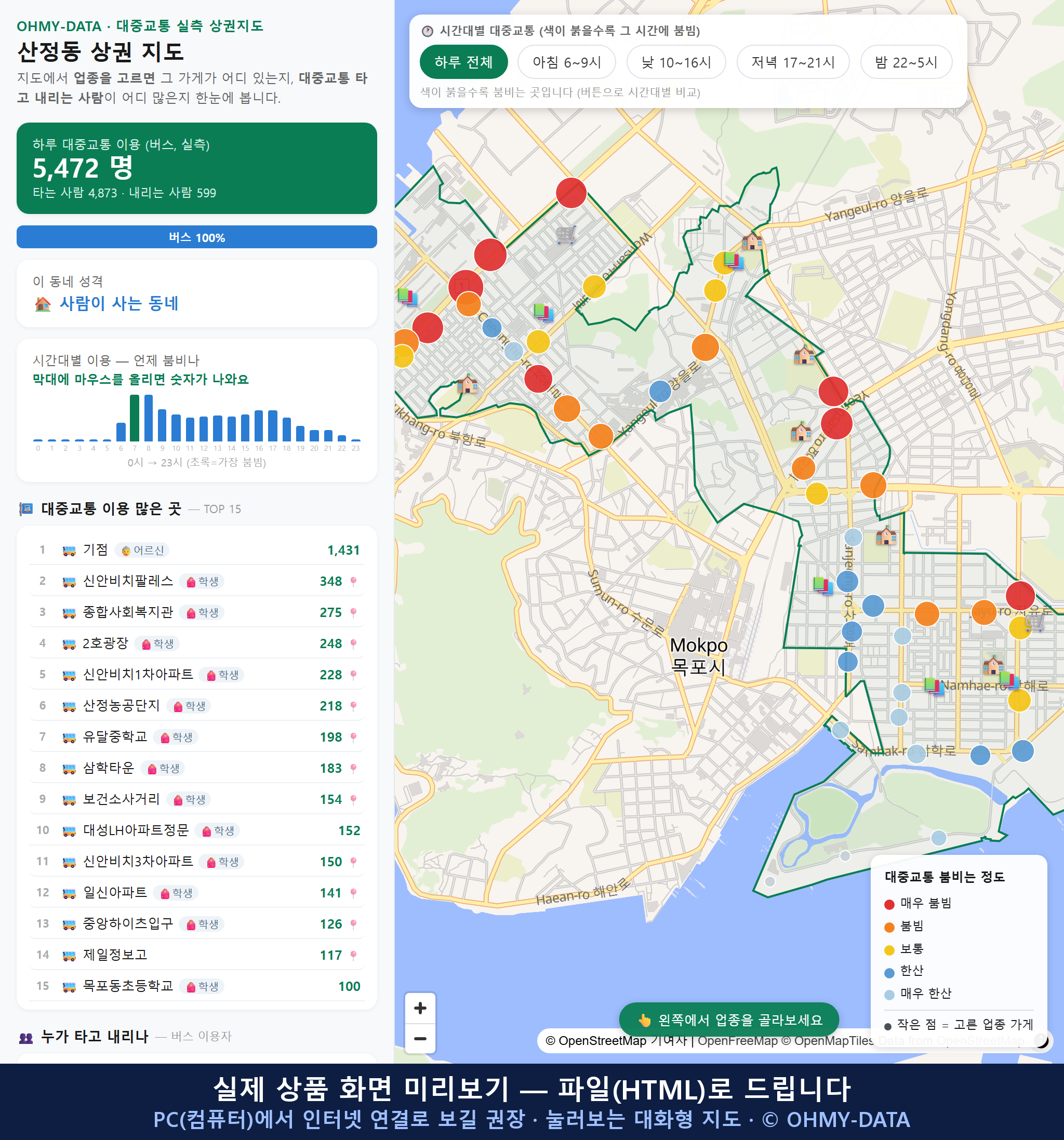The width and height of the screenshot is (1064, 1140).
Task: Click the pin icon in the 유달중학교 row
Action: 353,737
